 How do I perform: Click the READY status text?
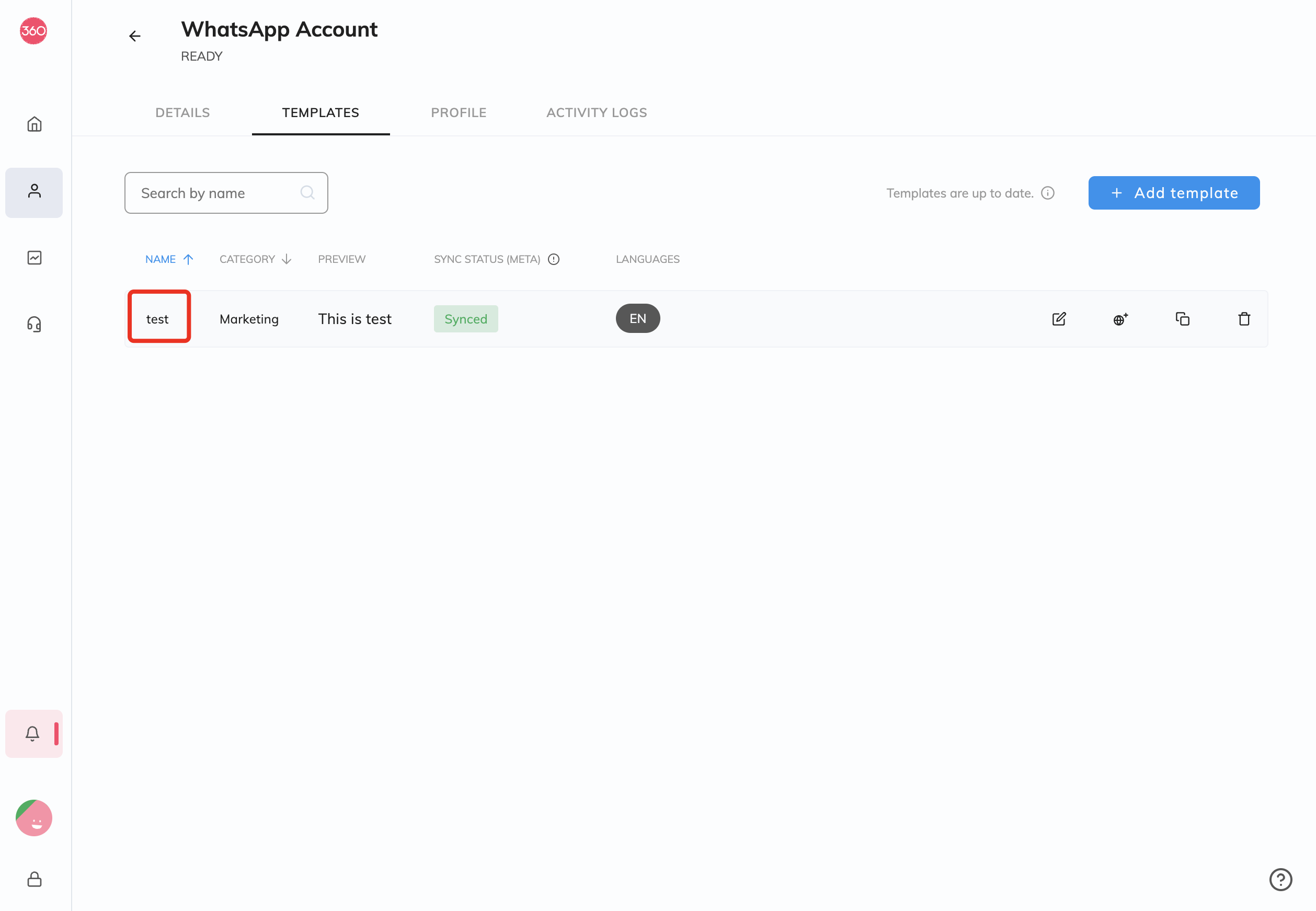coord(201,56)
